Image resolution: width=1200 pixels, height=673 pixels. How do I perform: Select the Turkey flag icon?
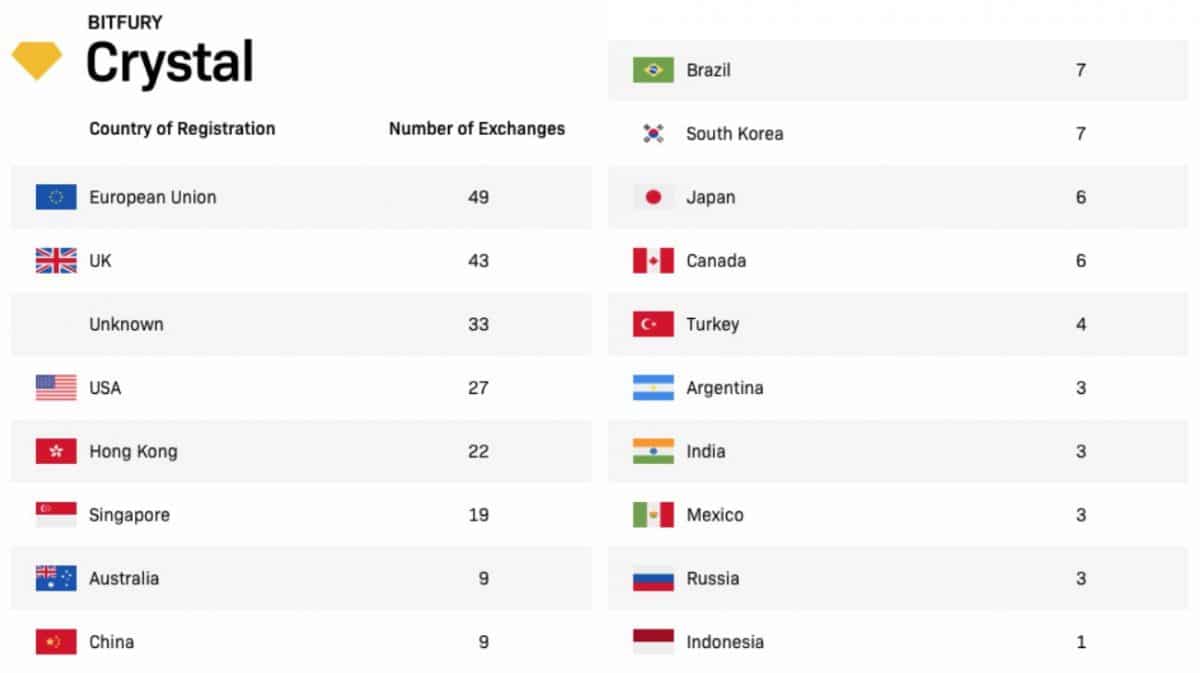[653, 324]
